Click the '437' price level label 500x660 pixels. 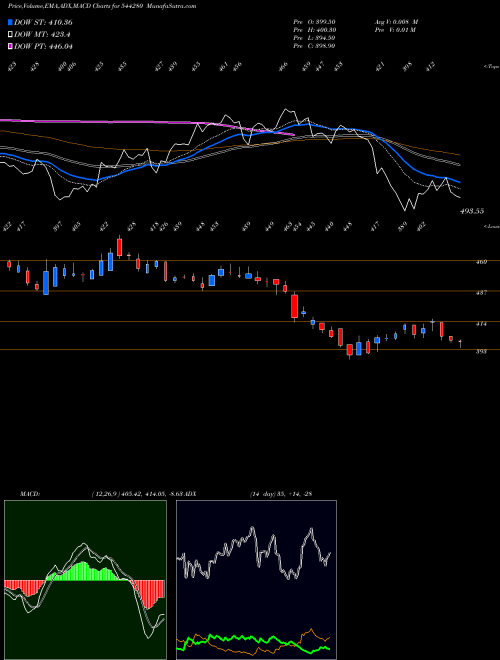[481, 293]
